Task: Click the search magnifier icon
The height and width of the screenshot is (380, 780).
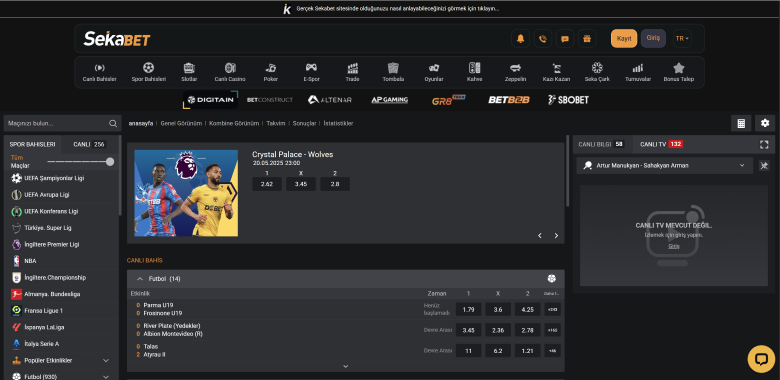Action: pos(113,123)
